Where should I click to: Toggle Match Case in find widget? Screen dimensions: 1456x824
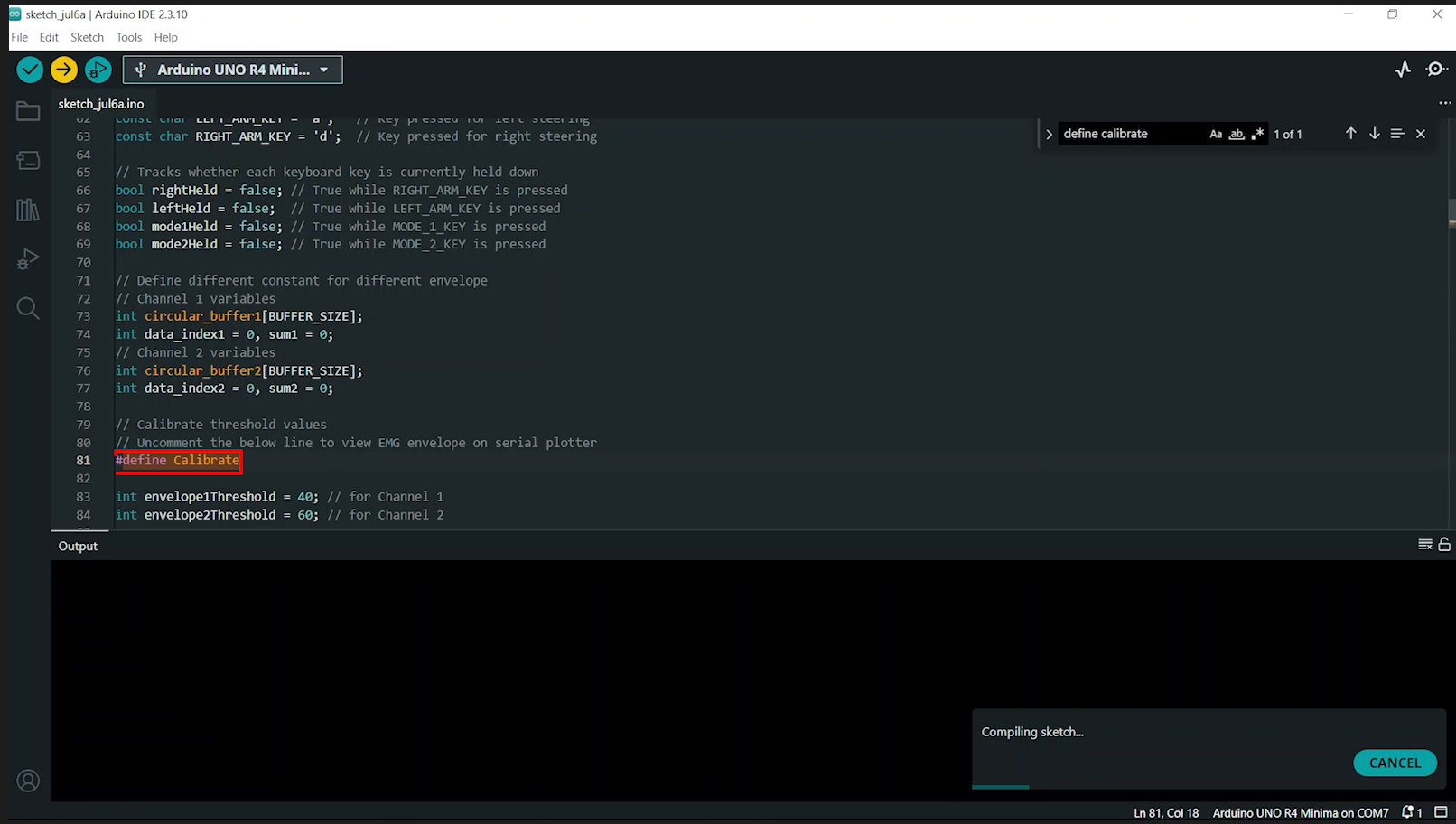click(x=1216, y=134)
